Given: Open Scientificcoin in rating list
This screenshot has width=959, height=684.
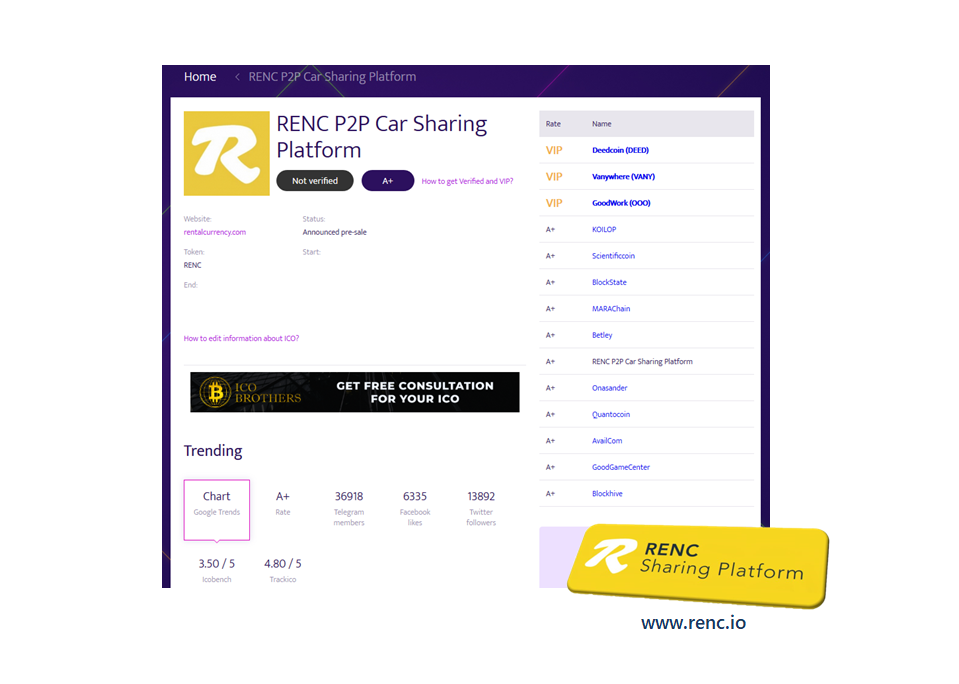Looking at the screenshot, I should [x=613, y=256].
